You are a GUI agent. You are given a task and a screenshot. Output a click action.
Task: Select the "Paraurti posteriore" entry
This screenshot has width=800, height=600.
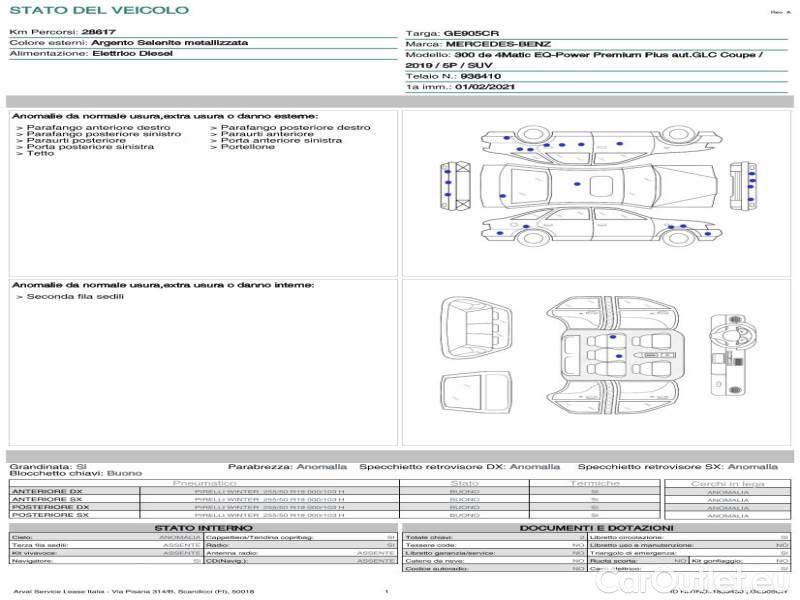point(76,140)
